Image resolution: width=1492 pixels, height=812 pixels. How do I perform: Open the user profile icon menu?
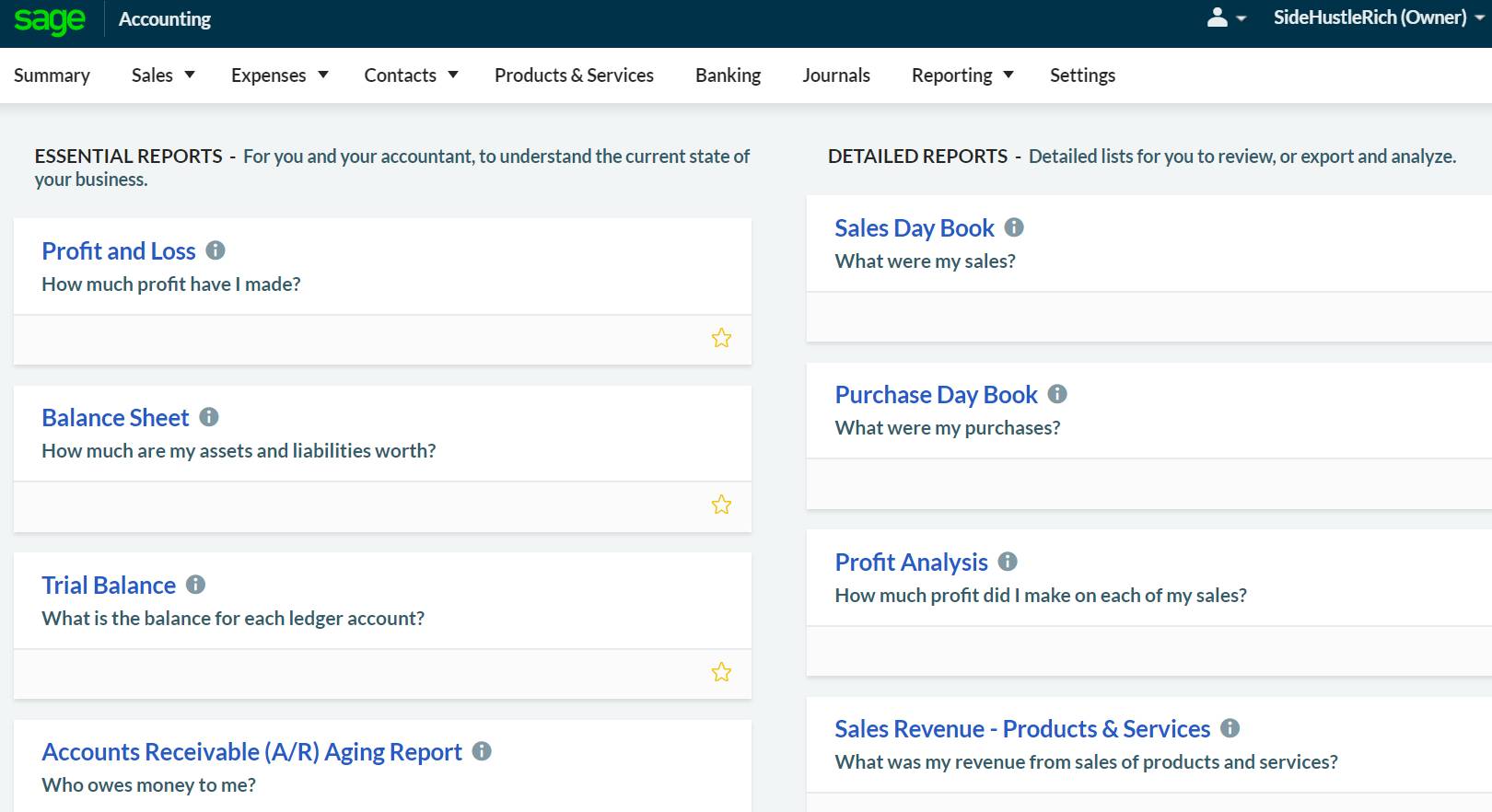[x=1225, y=17]
